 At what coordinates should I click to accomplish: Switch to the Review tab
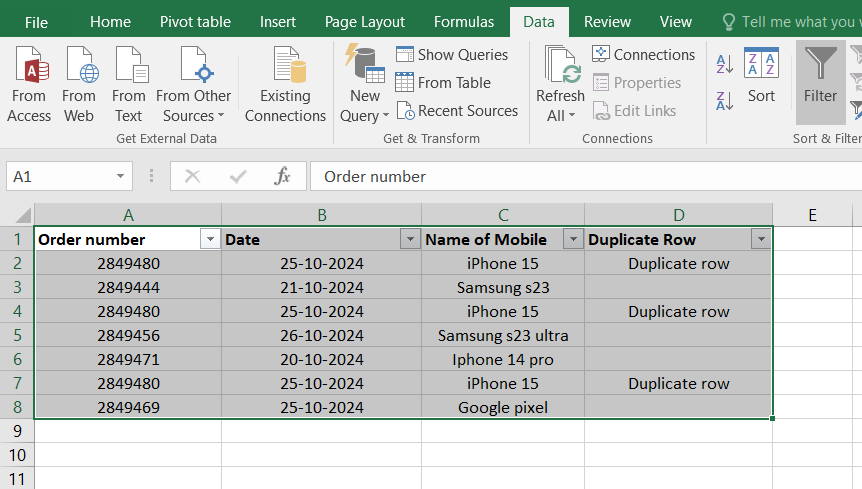tap(607, 22)
